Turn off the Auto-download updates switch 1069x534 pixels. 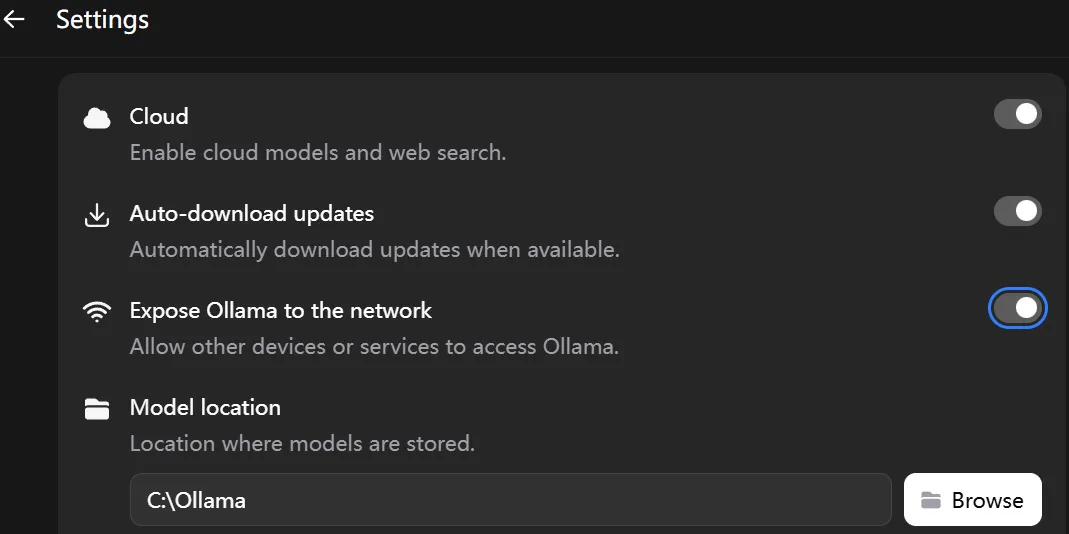1017,211
